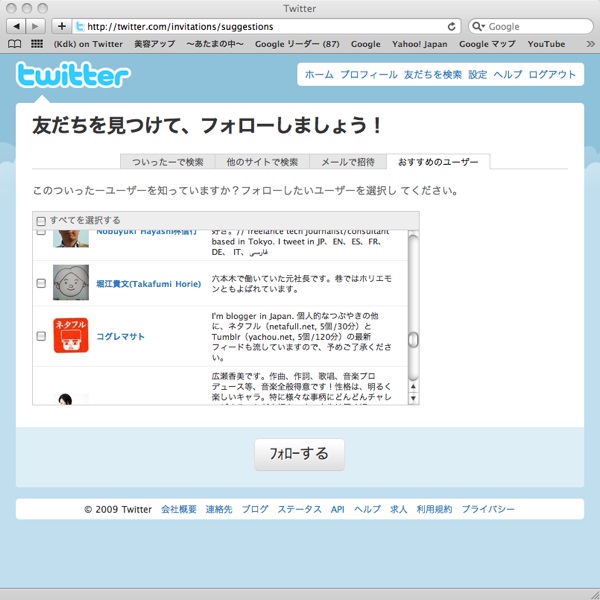This screenshot has height=600, width=600.
Task: Add bookmark with the plus button
Action: (x=62, y=26)
